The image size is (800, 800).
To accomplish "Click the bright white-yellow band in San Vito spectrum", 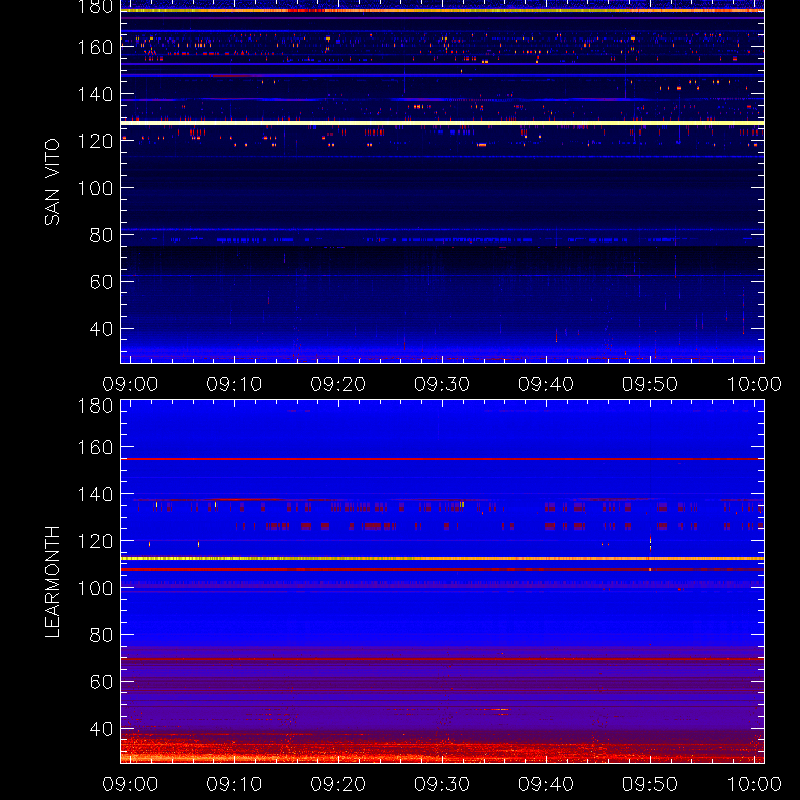I will (442, 123).
